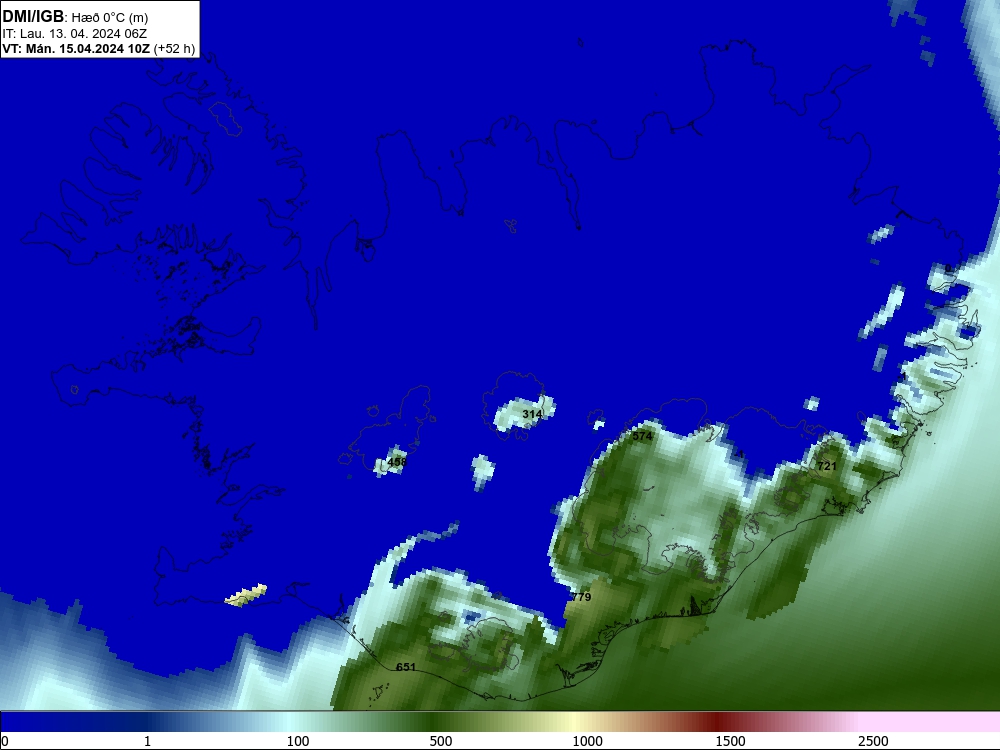Click the yellow patch on the southwest coast
1000x750 pixels.
[246, 595]
